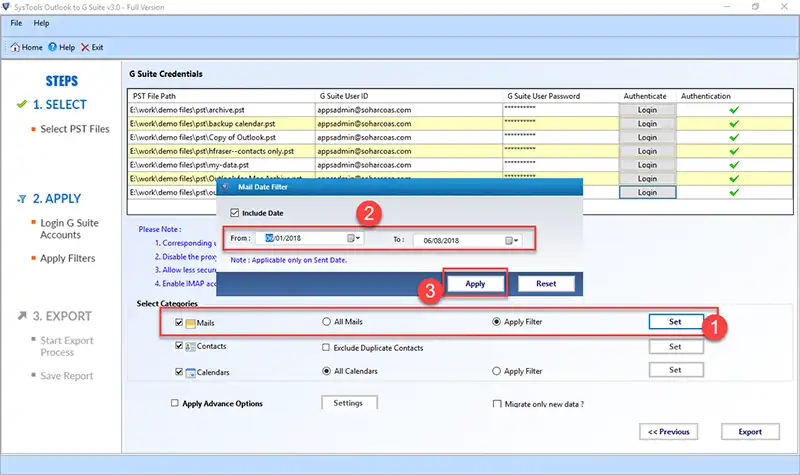Click Login button for my-data.pst row
Viewport: 800px width, 475px height.
pyautogui.click(x=647, y=165)
